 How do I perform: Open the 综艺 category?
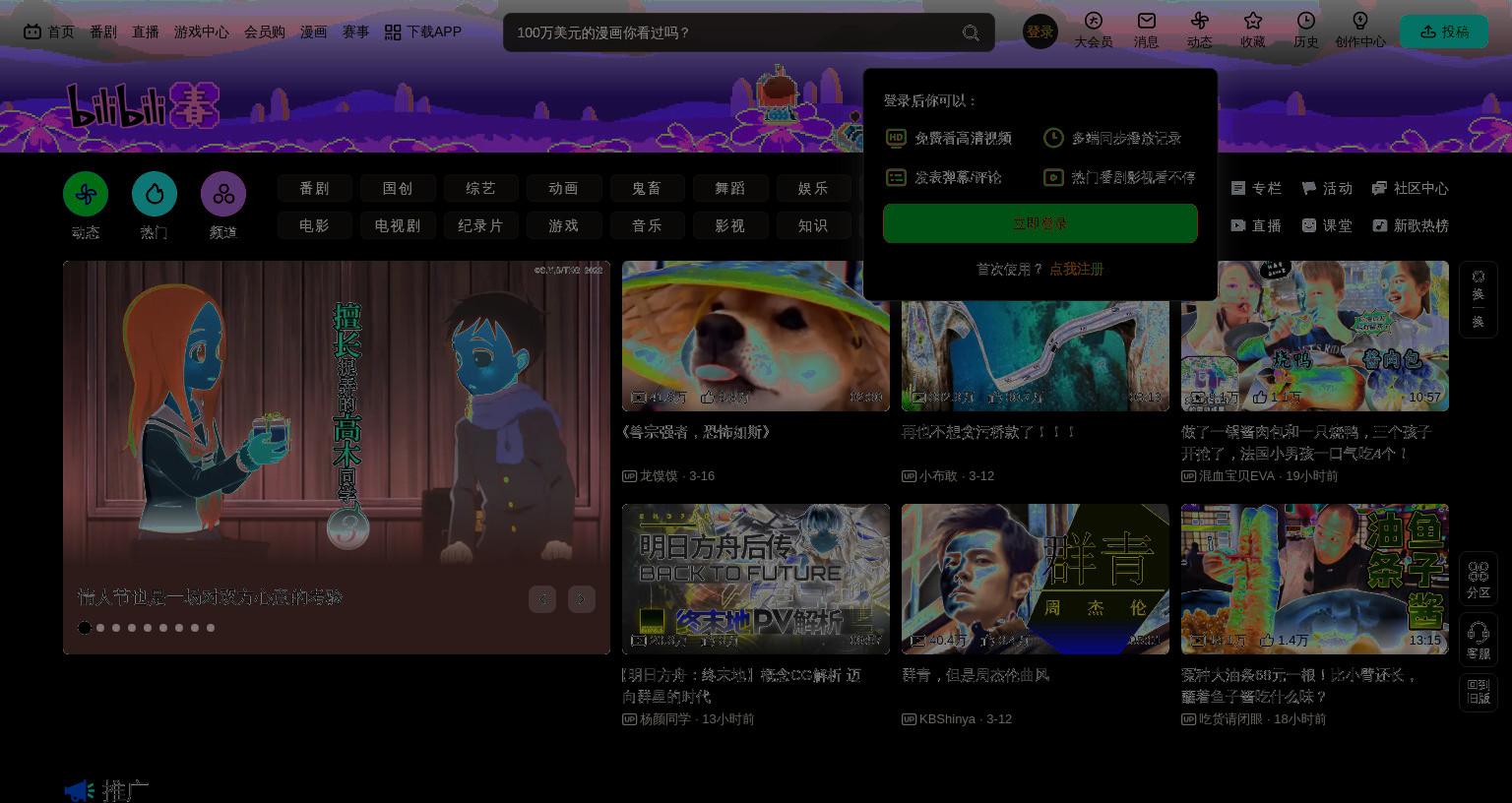coord(480,188)
